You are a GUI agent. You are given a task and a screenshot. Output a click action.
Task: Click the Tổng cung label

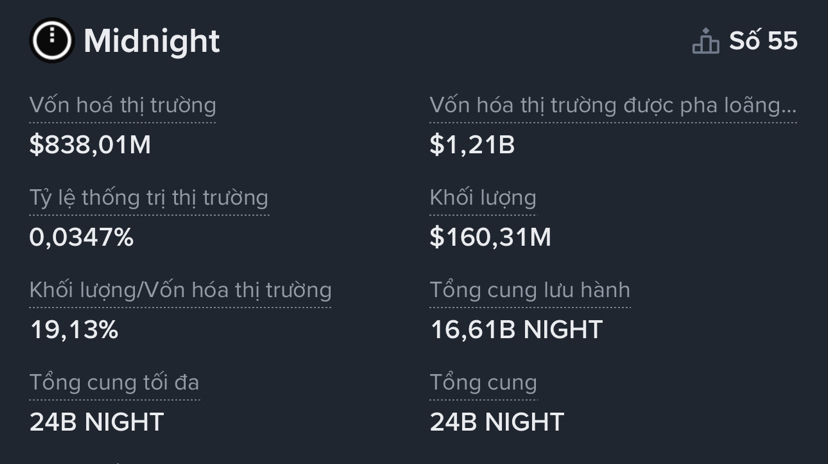483,382
